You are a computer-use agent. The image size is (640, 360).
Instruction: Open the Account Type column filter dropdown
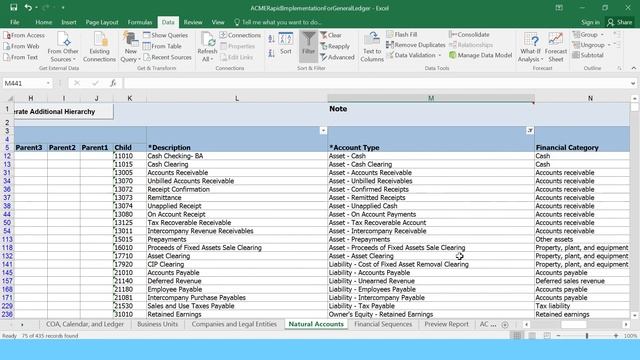coord(530,131)
